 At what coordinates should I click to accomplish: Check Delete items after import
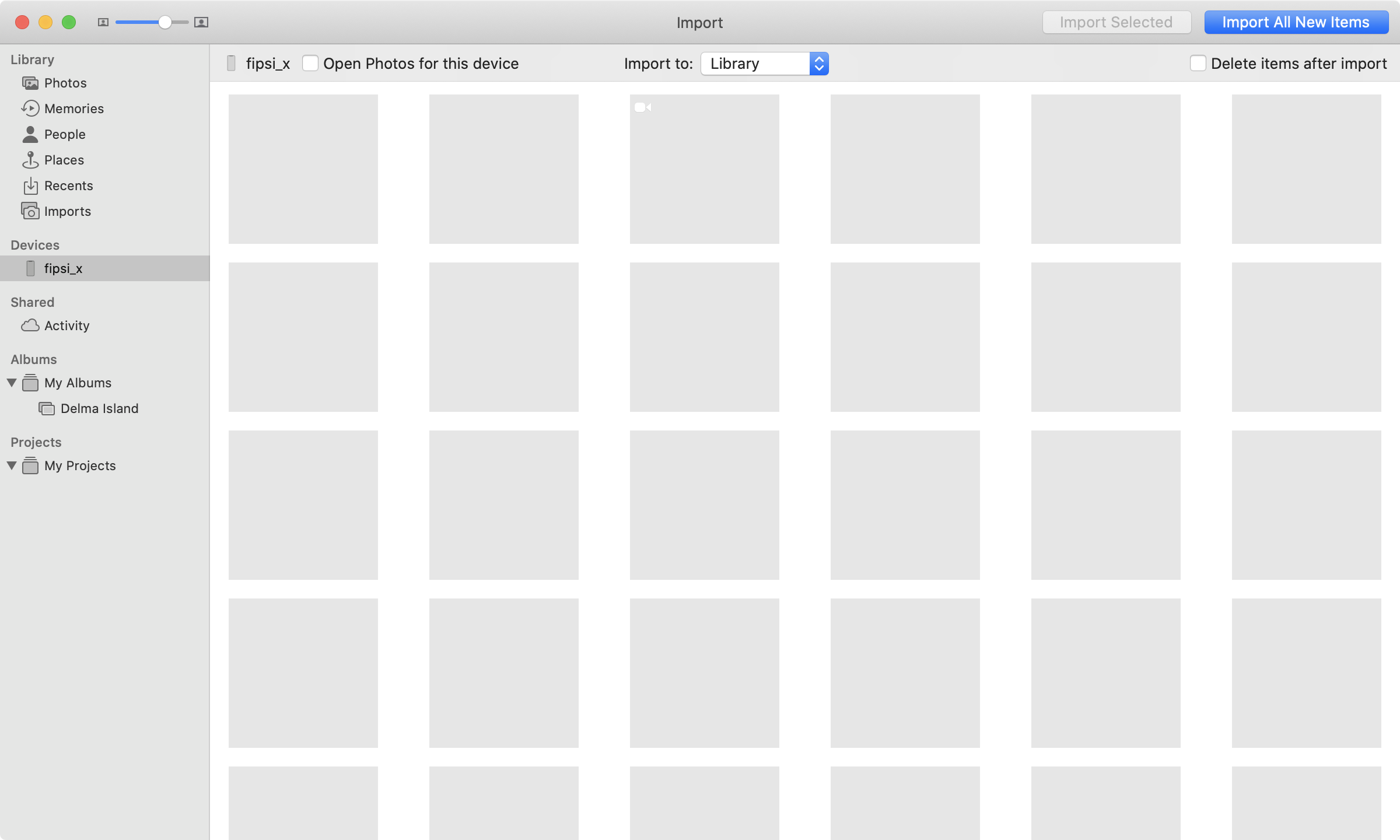pyautogui.click(x=1198, y=63)
